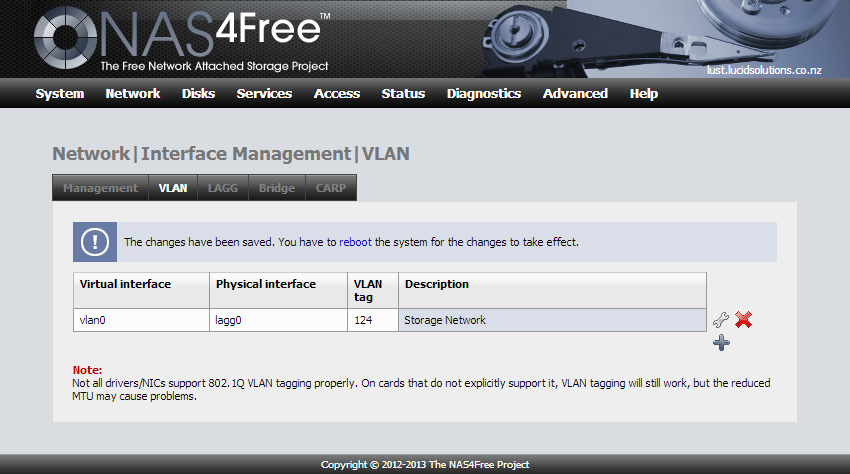The image size is (850, 474).
Task: Switch to the LAGG tab
Action: pos(223,188)
